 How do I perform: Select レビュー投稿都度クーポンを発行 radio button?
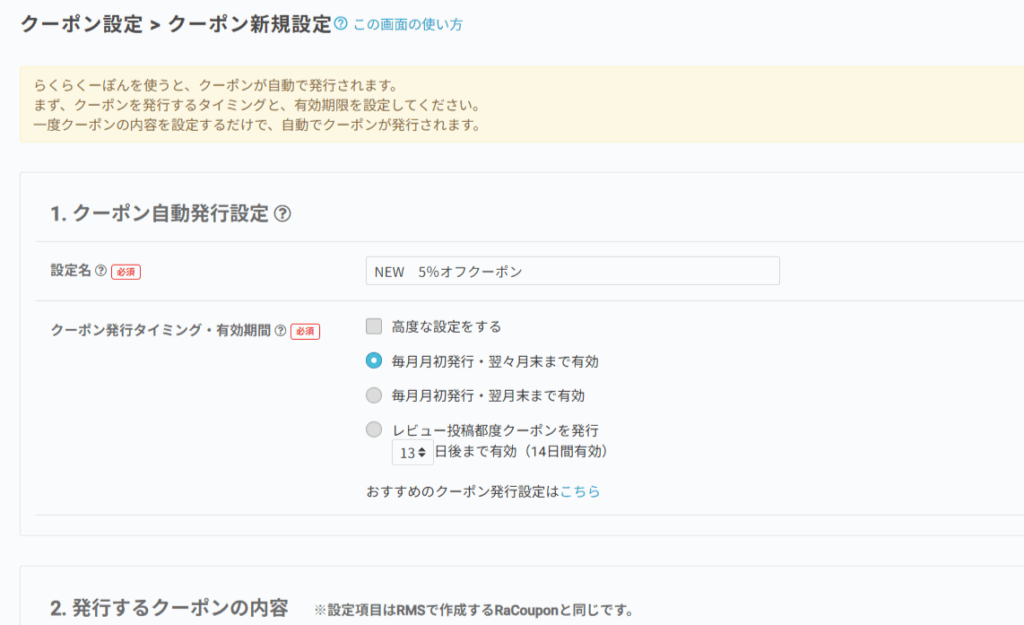click(374, 430)
